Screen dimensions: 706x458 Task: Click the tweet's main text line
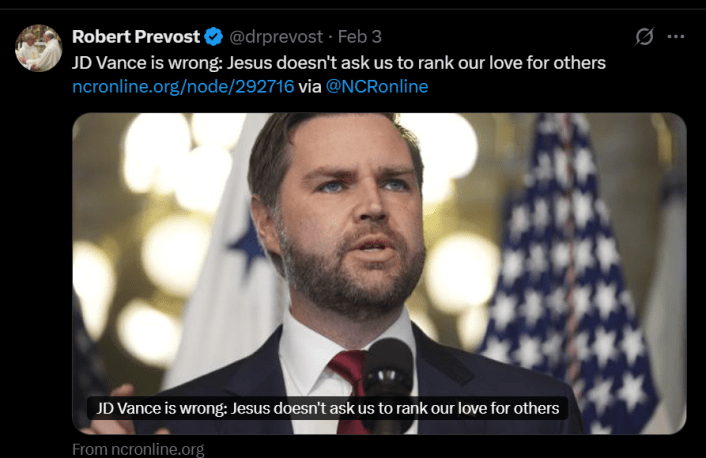pos(339,62)
